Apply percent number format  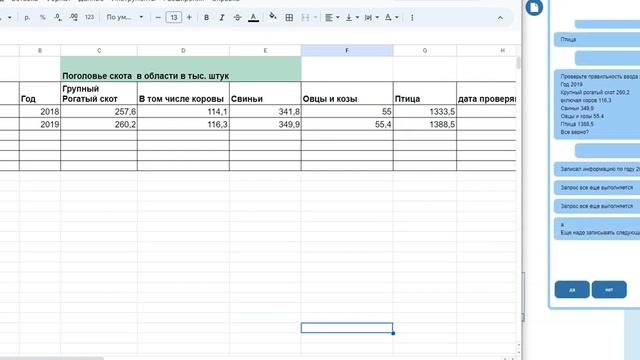point(42,18)
